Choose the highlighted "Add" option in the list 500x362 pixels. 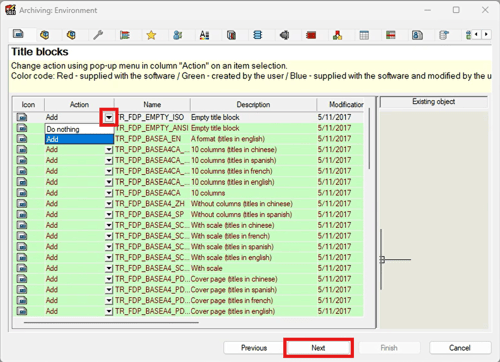click(79, 139)
